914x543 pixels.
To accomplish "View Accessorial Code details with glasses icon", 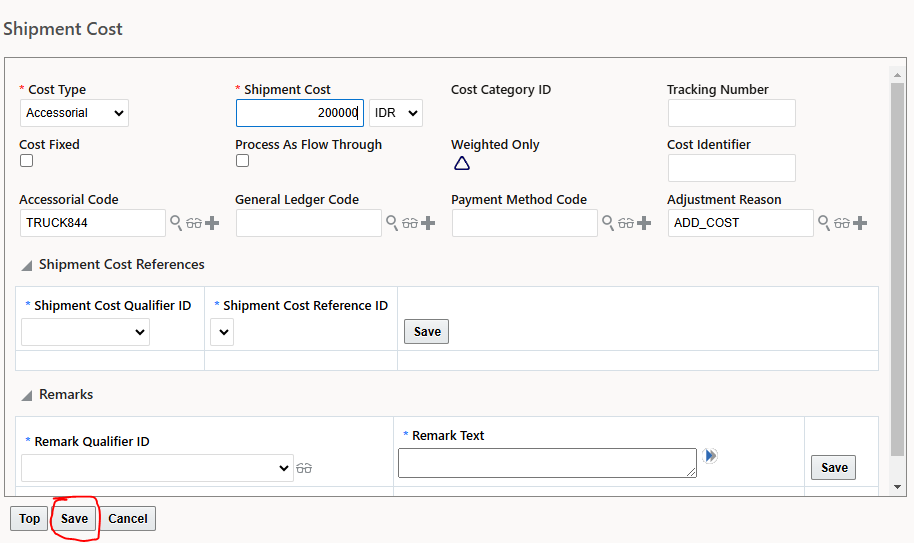I will (194, 223).
